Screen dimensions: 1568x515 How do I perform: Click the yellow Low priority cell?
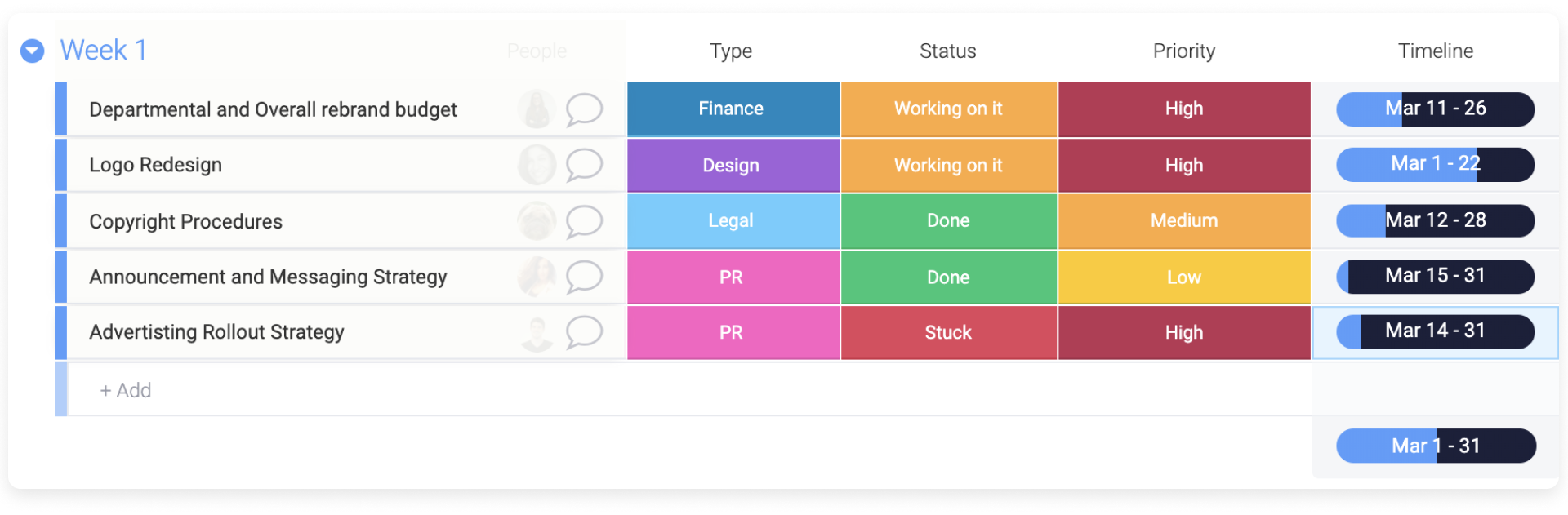[x=1184, y=277]
